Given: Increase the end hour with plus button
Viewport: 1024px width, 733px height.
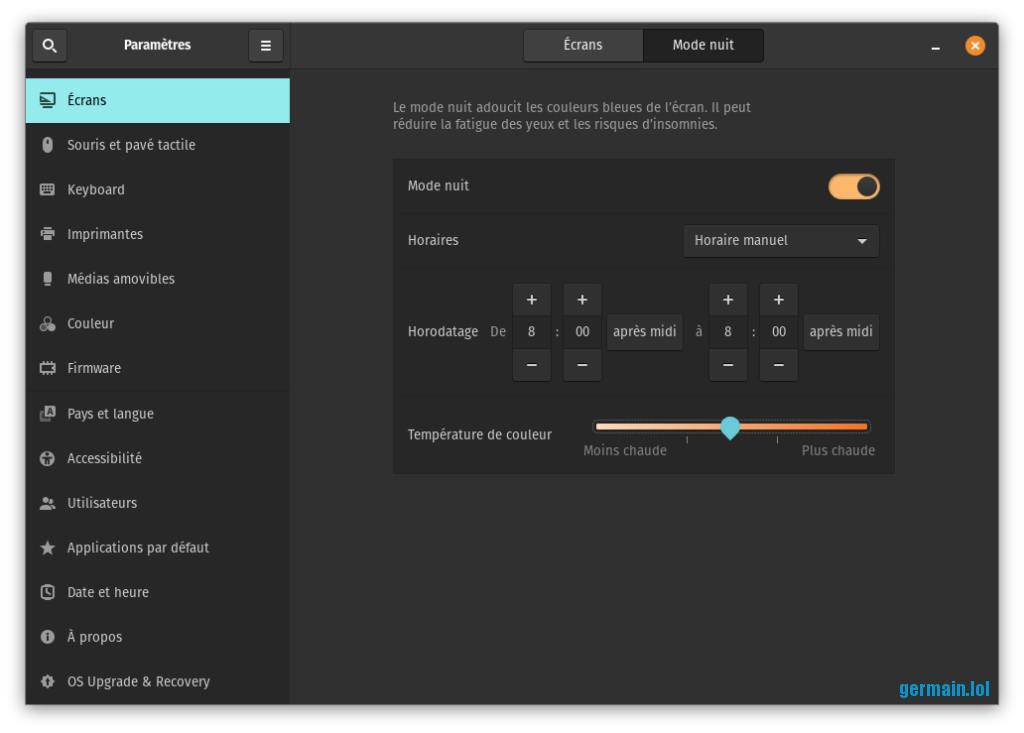Looking at the screenshot, I should [x=728, y=300].
